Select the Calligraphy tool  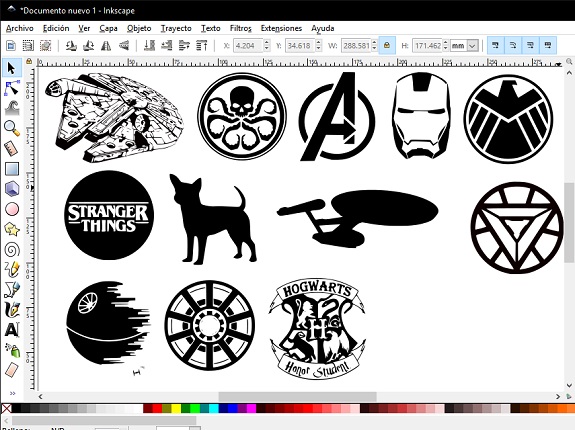click(11, 310)
